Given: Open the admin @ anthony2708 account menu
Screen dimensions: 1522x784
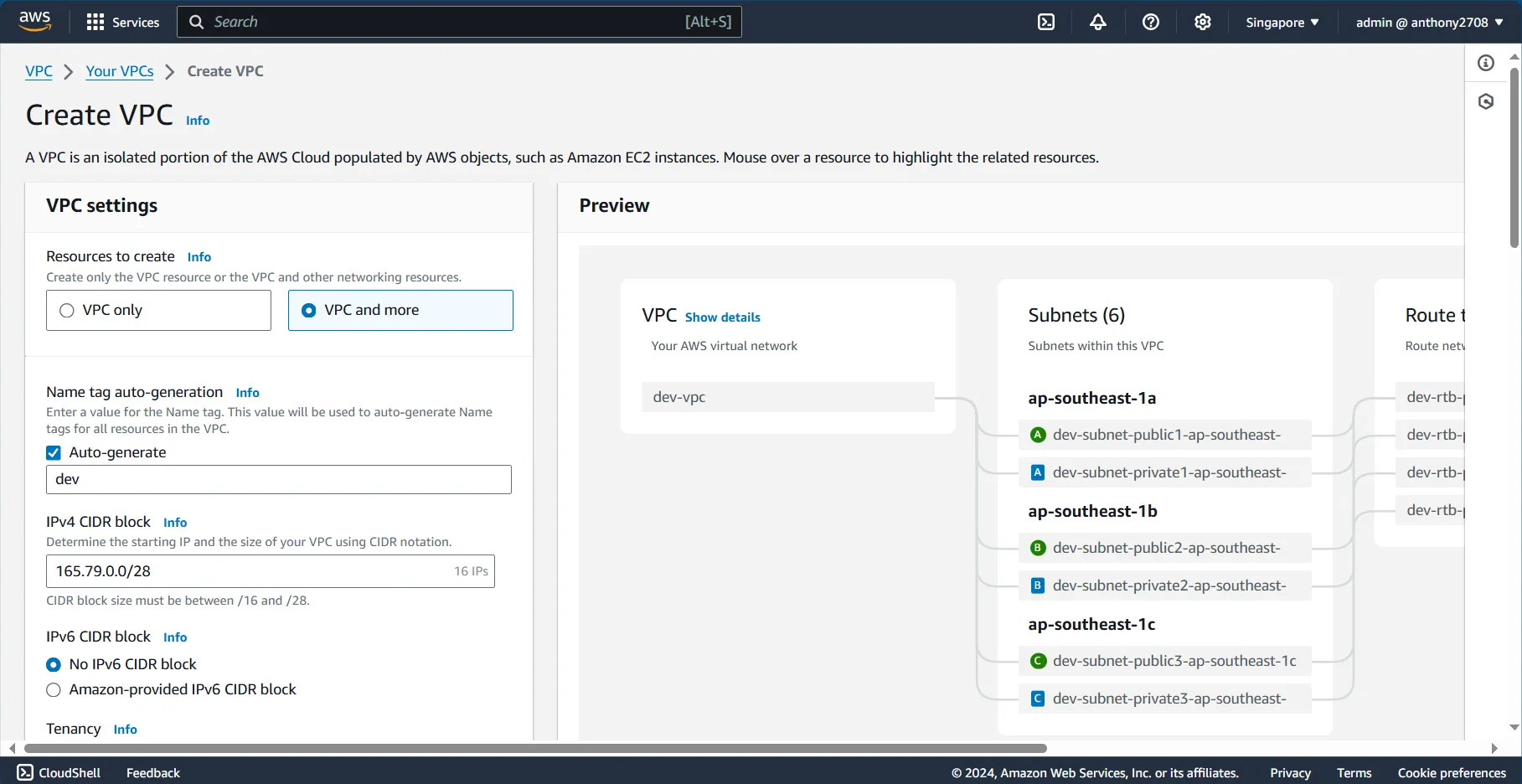Looking at the screenshot, I should coord(1429,23).
